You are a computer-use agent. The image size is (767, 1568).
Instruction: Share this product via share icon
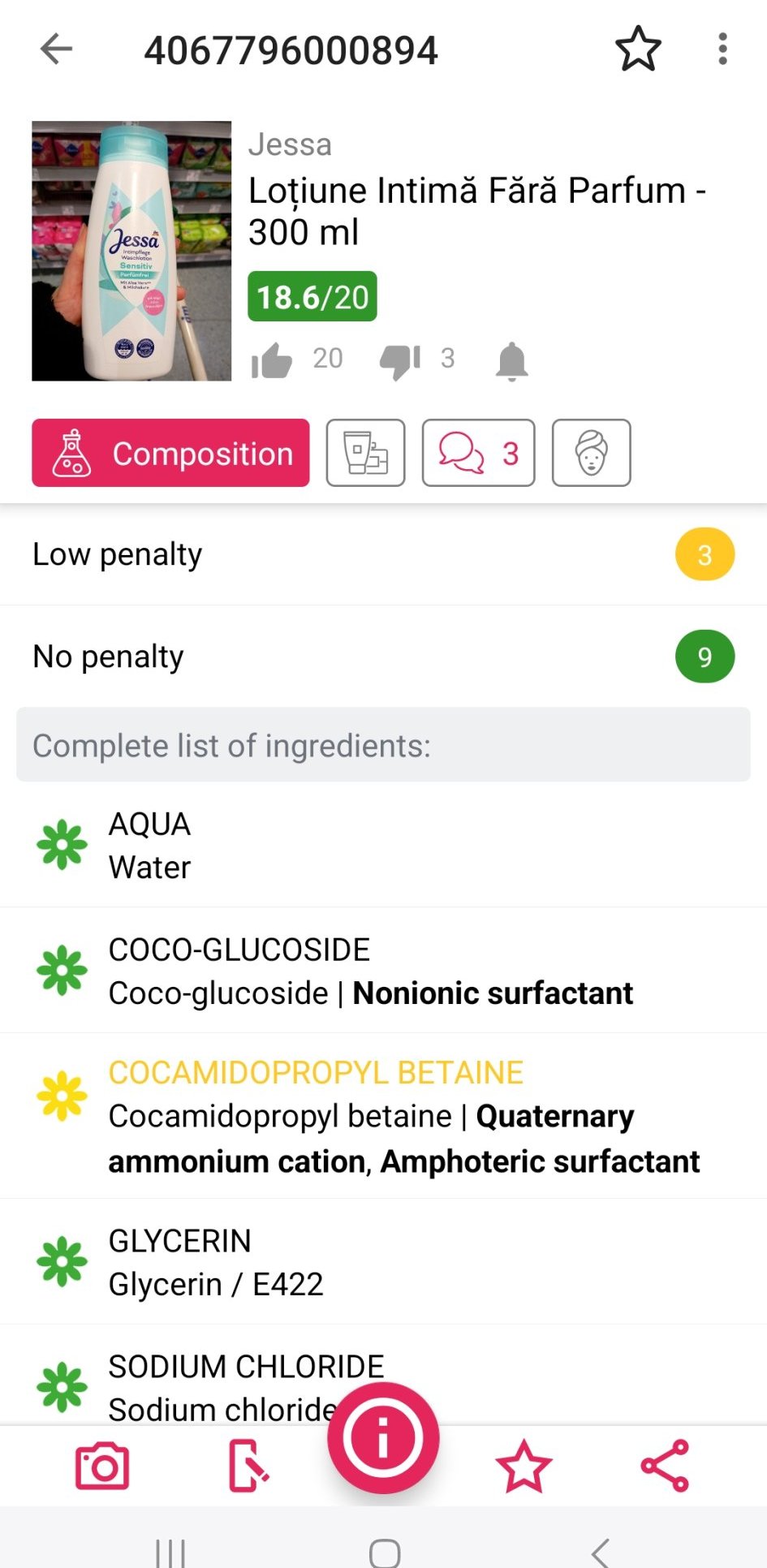(x=665, y=1467)
